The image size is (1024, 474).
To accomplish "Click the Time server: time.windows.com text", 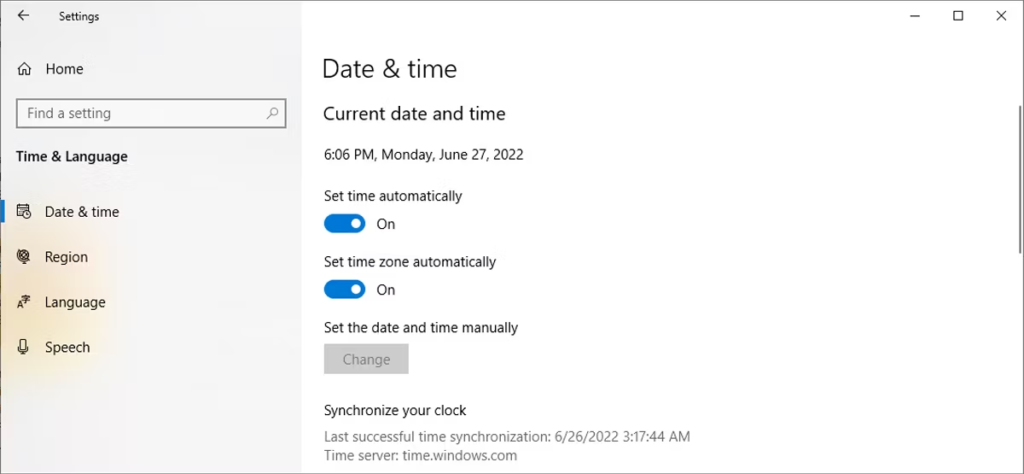I will [x=421, y=455].
